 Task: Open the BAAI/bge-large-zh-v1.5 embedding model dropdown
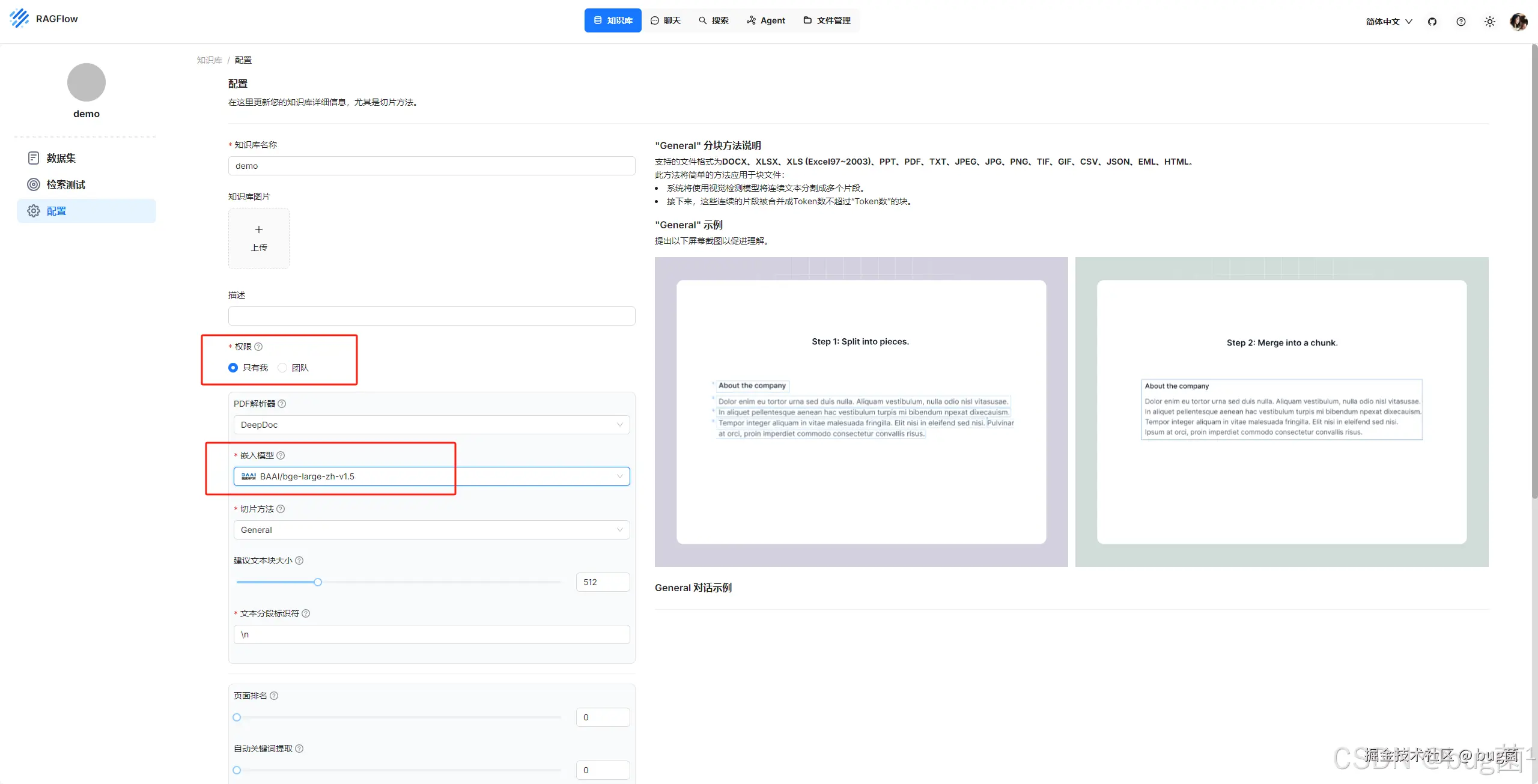(x=431, y=476)
